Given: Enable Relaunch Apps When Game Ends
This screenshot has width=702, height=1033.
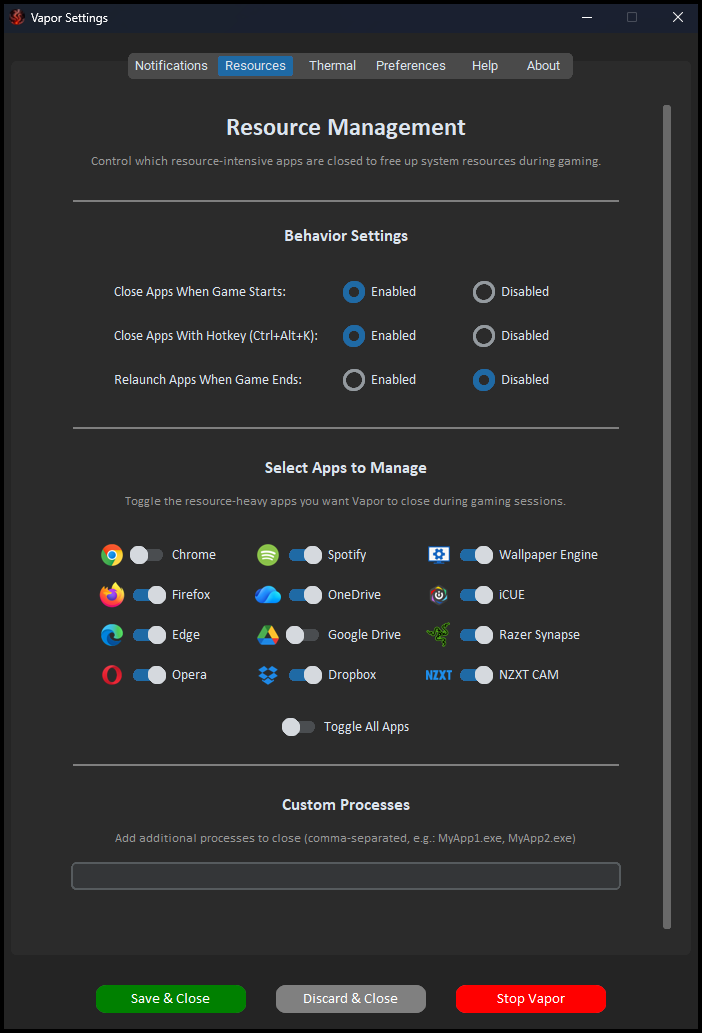Looking at the screenshot, I should click(x=353, y=380).
